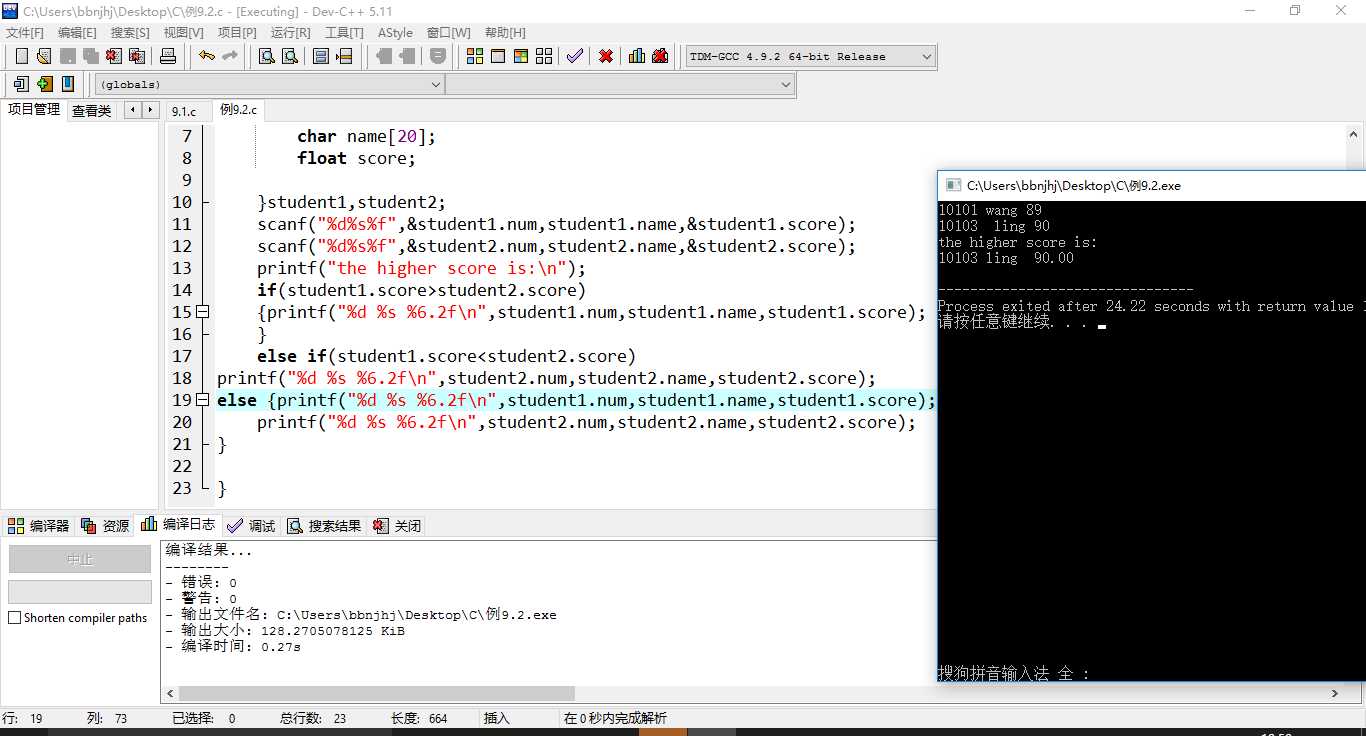Open the 搜索[S] menu
The image size is (1366, 736).
coord(130,33)
